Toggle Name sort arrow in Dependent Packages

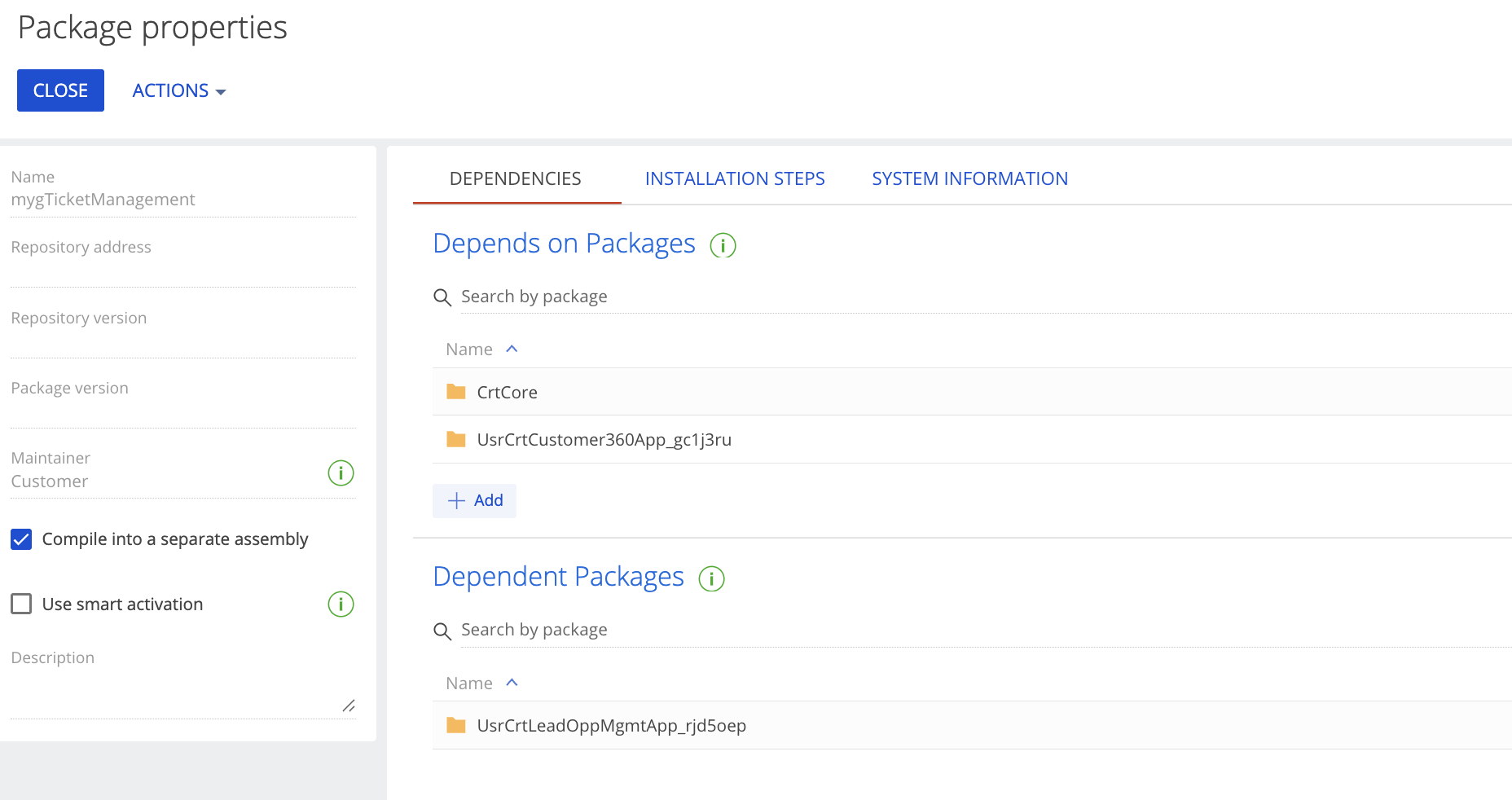[x=512, y=683]
